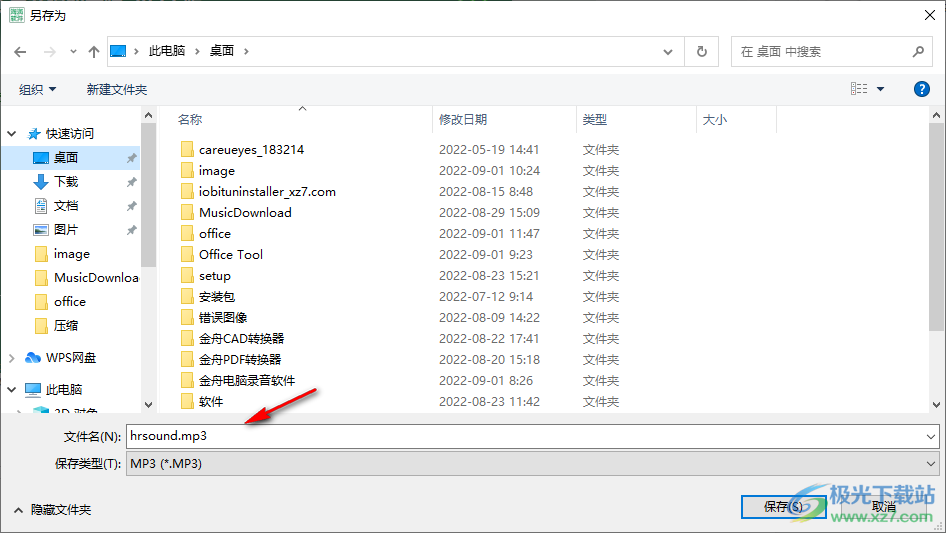The image size is (946, 533).
Task: Refresh the current folder view
Action: pyautogui.click(x=702, y=52)
